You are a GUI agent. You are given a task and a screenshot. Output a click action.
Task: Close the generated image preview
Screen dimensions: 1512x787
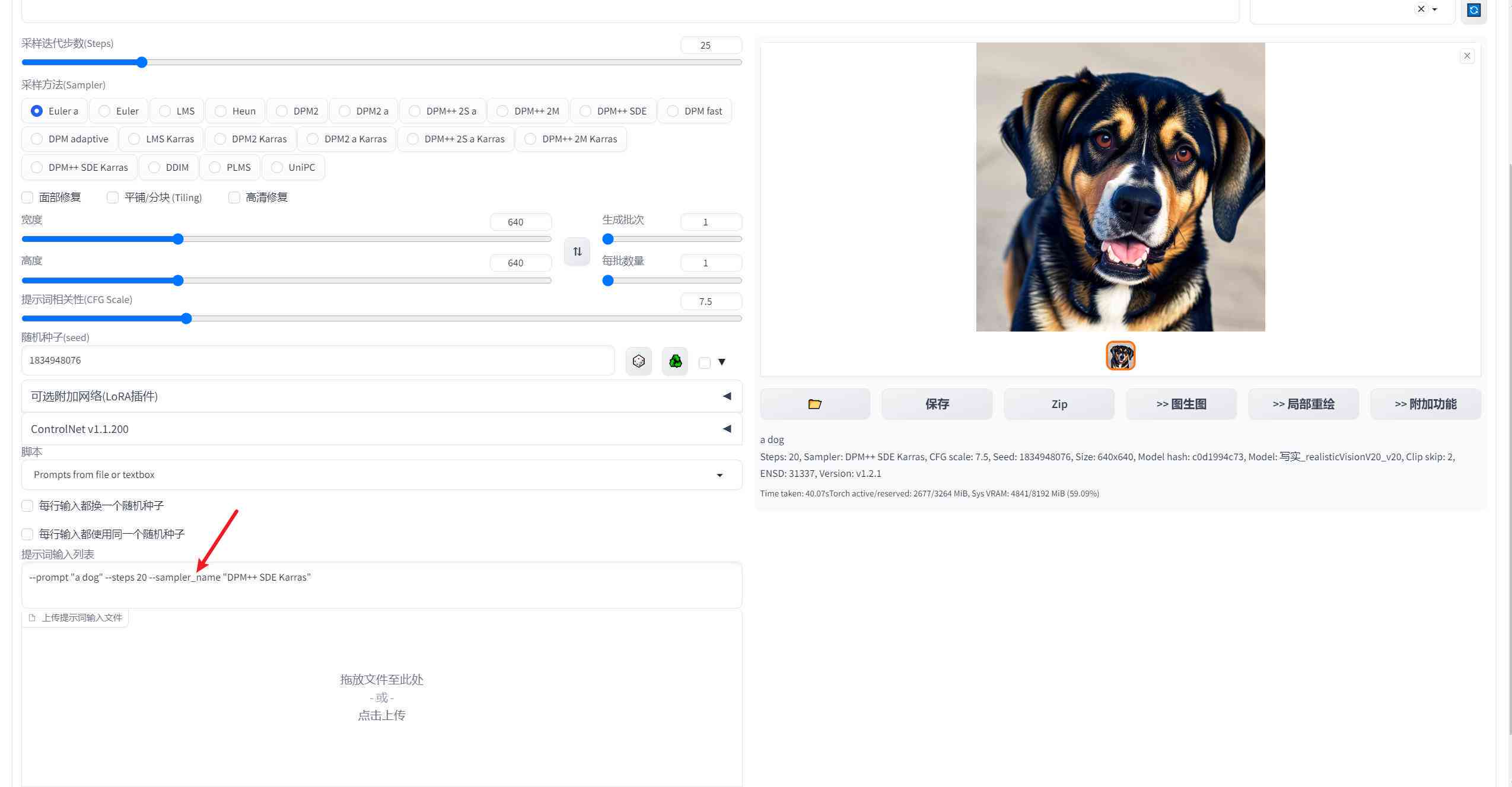1467,56
